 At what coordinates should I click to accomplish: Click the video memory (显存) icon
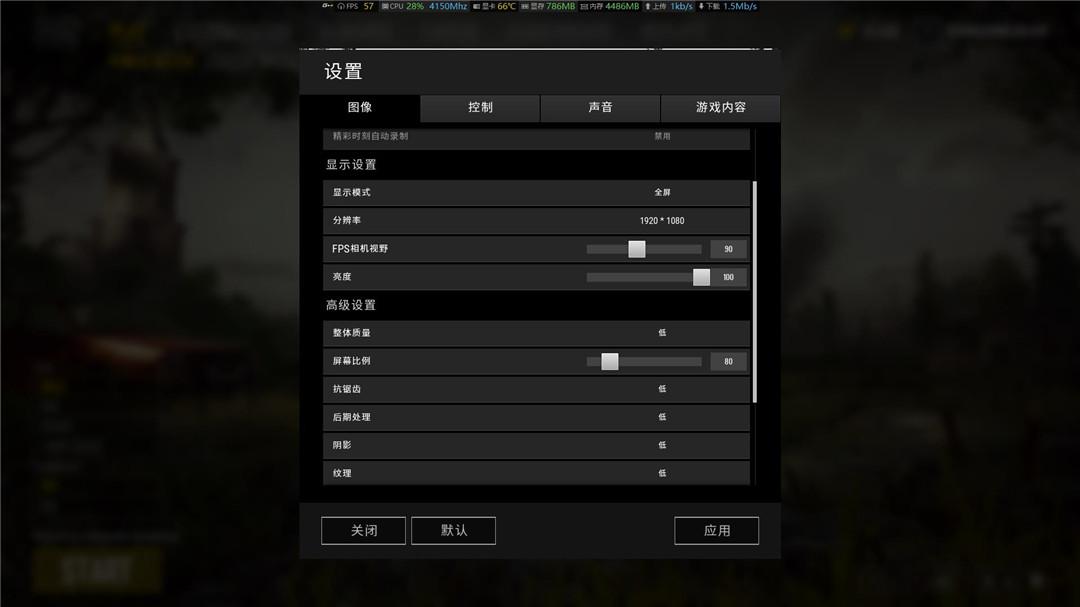[x=525, y=6]
